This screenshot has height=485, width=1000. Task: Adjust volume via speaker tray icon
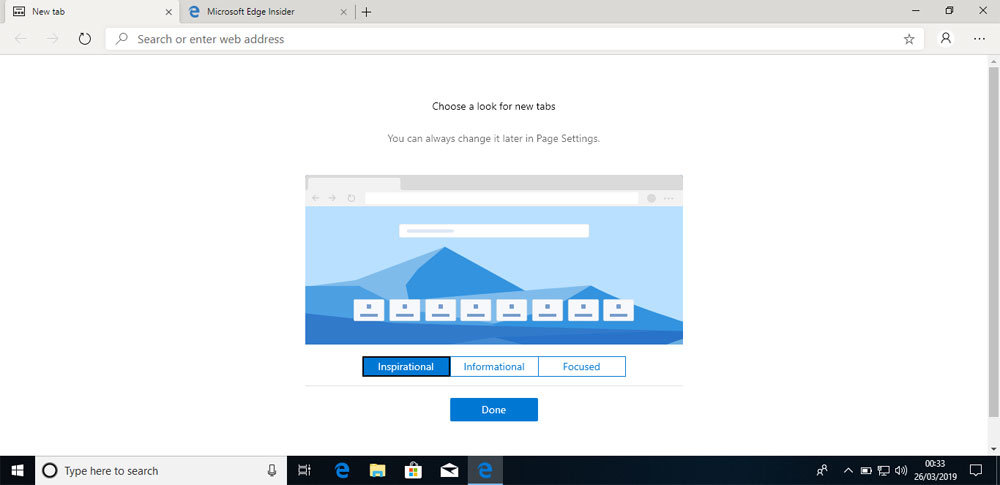click(901, 470)
